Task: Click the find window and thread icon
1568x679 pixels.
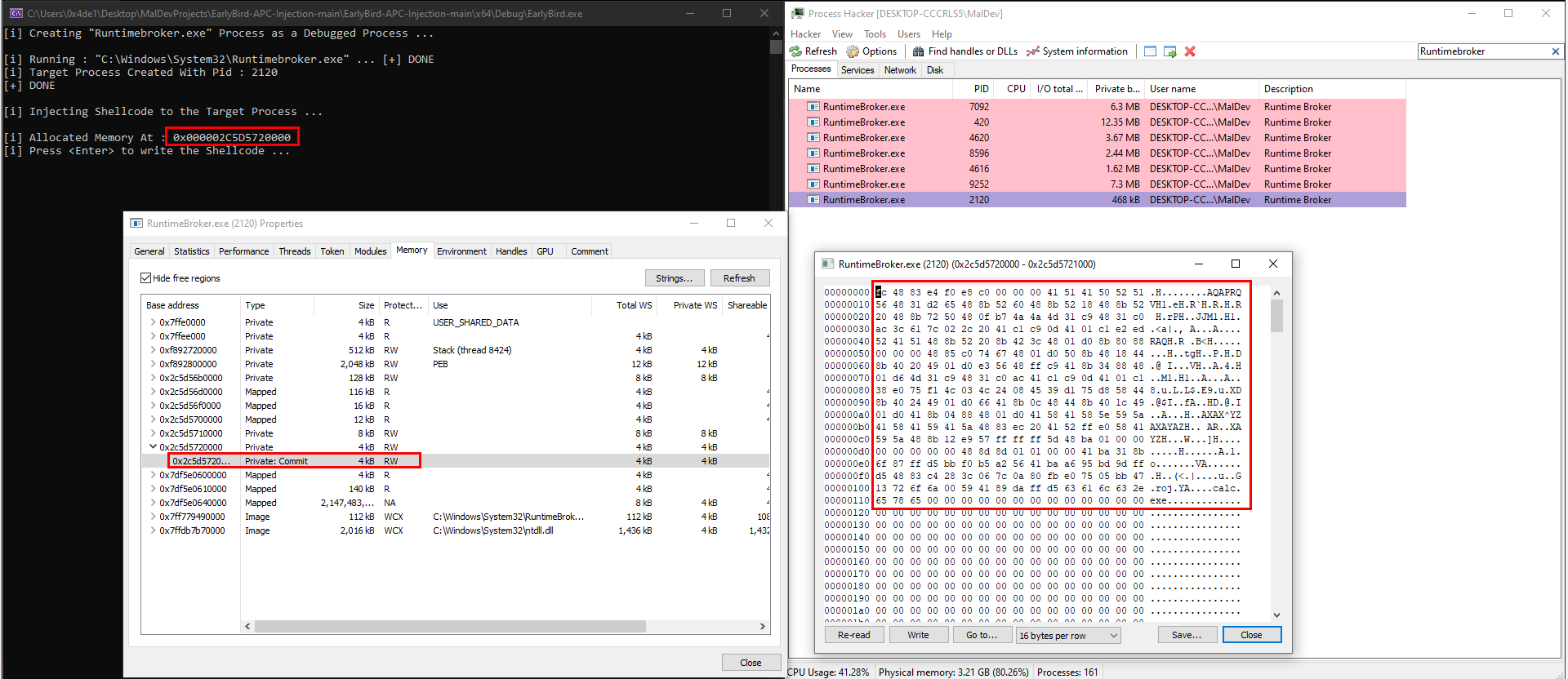Action: (x=1170, y=51)
